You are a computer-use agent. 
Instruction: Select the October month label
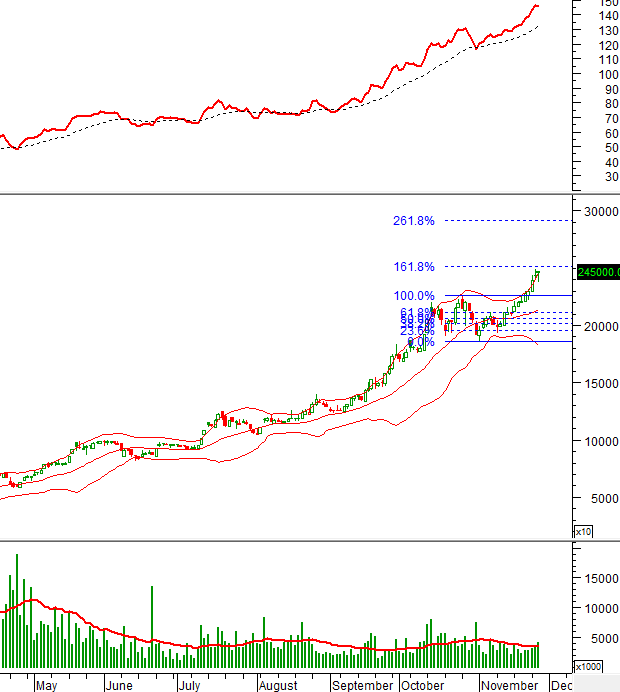tap(422, 686)
